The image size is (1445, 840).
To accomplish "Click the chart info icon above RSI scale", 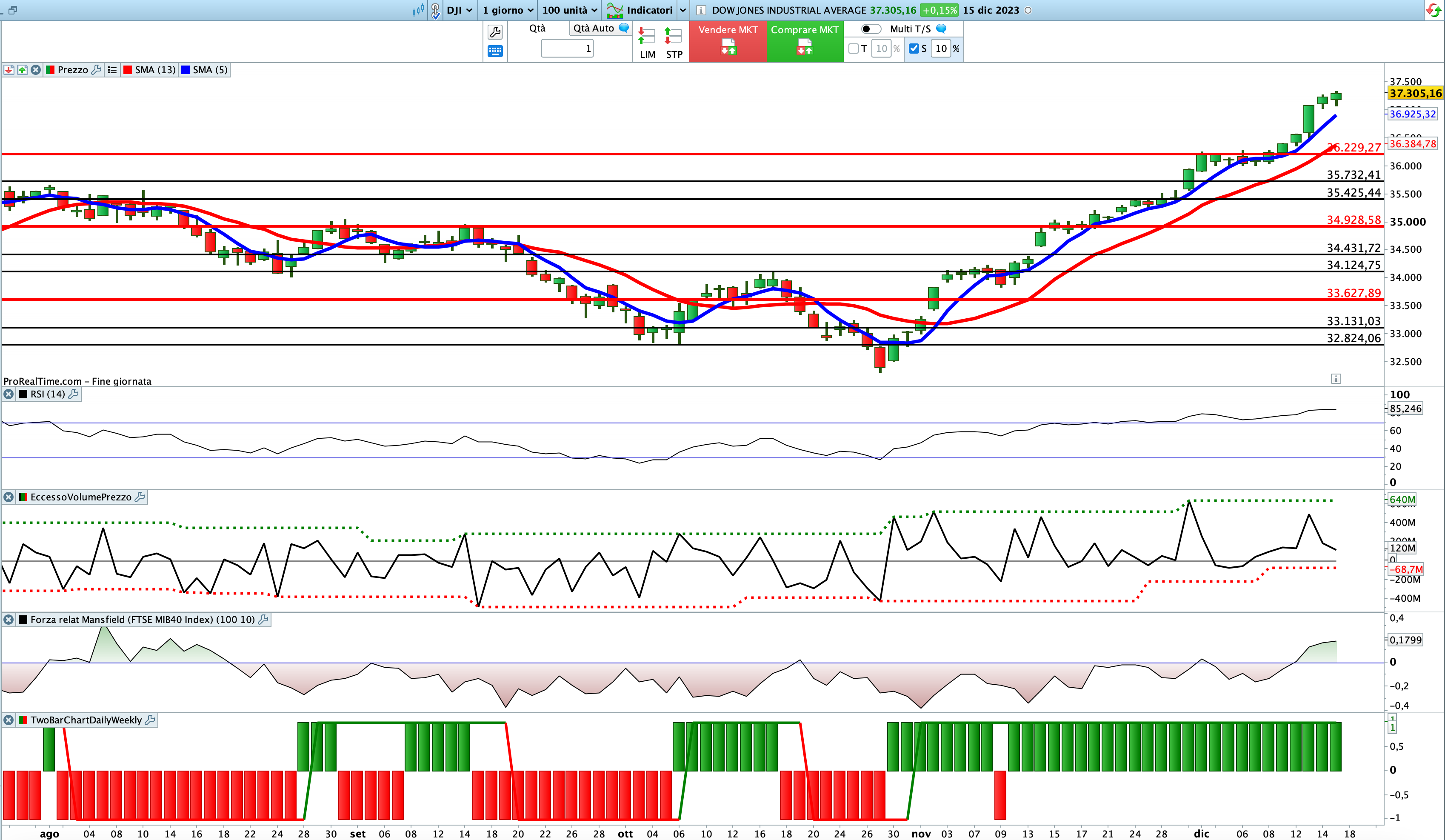I will click(1336, 379).
